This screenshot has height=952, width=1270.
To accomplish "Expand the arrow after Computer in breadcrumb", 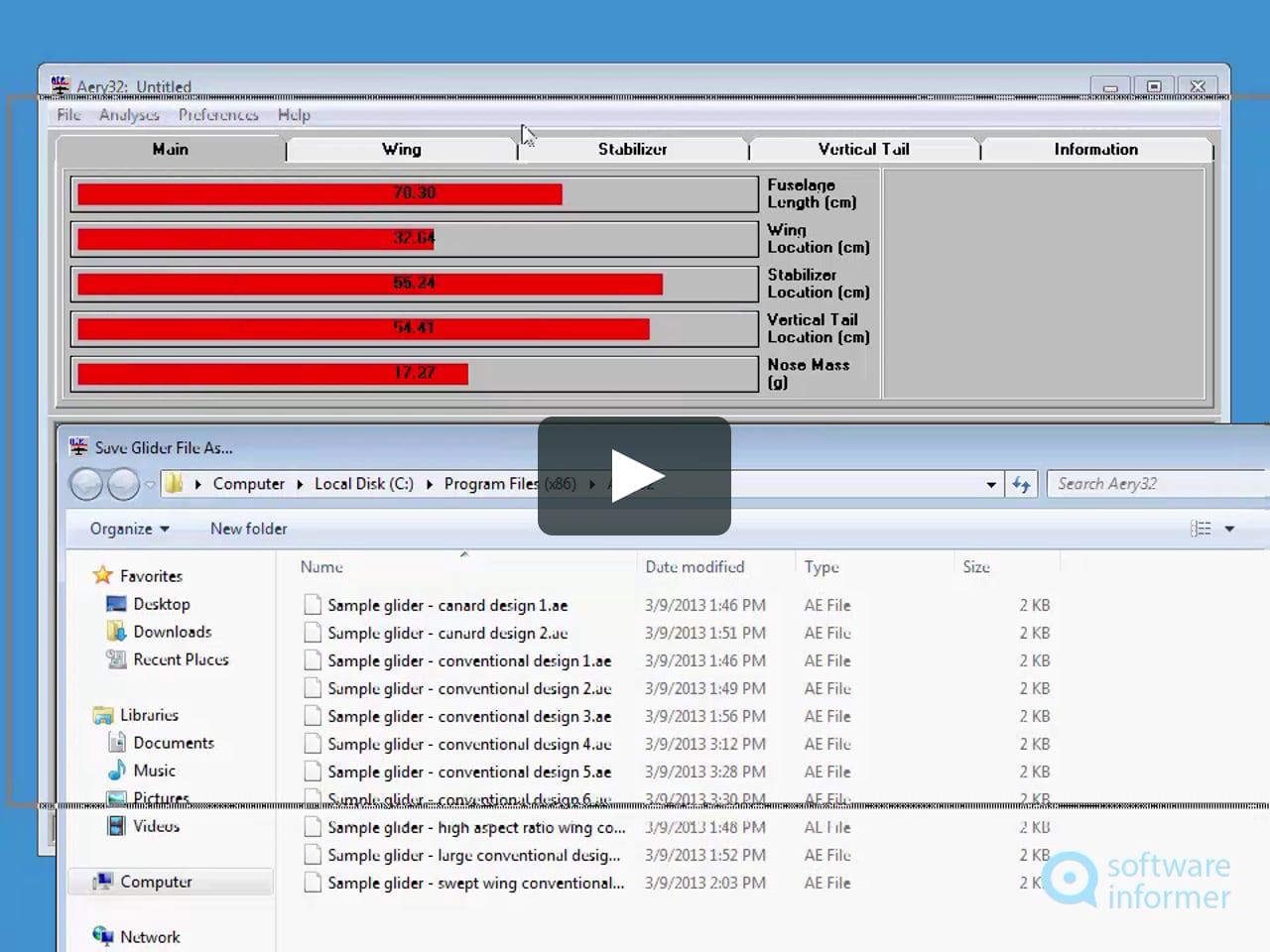I will (x=299, y=484).
